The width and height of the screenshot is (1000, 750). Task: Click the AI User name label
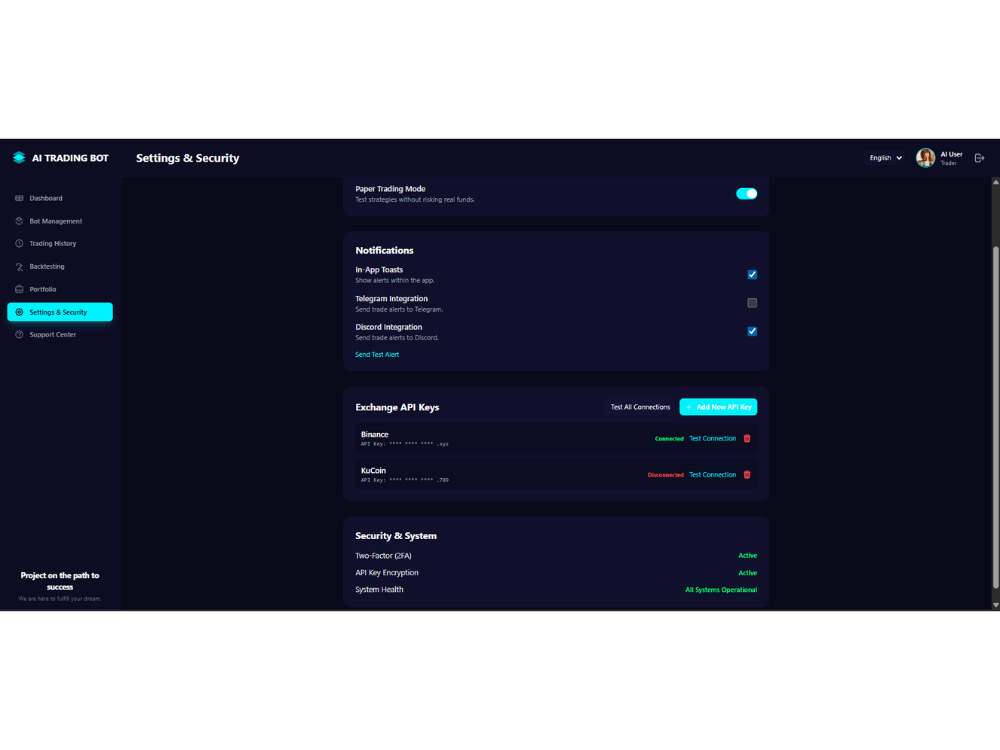tap(951, 154)
